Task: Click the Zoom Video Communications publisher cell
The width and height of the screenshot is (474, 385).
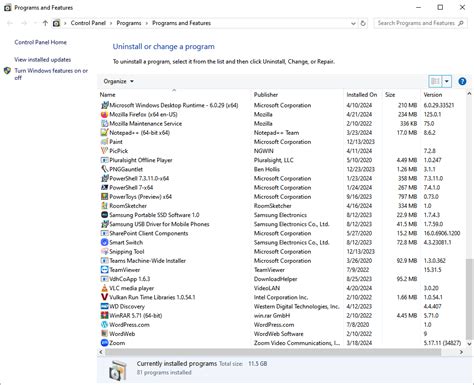Action: click(x=297, y=343)
